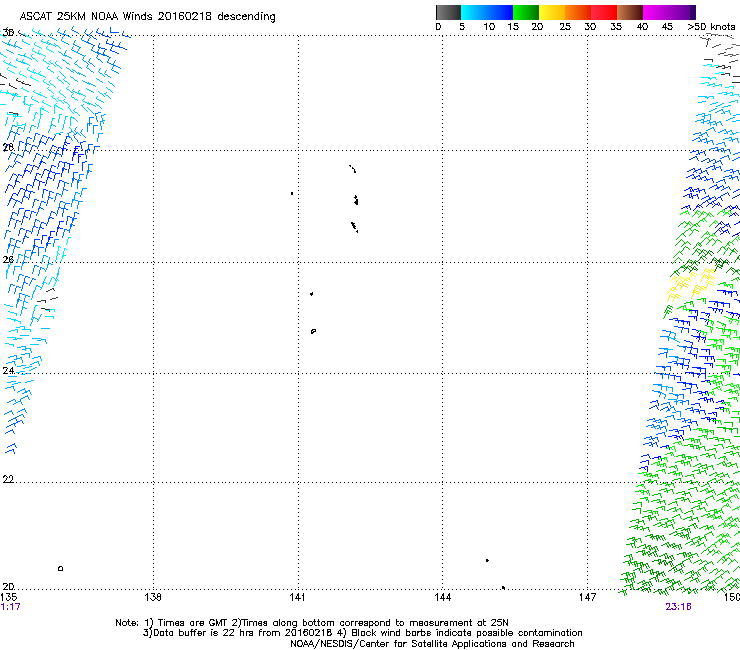
Task: Click the purple 1:17 swath time
Action: tap(10, 607)
